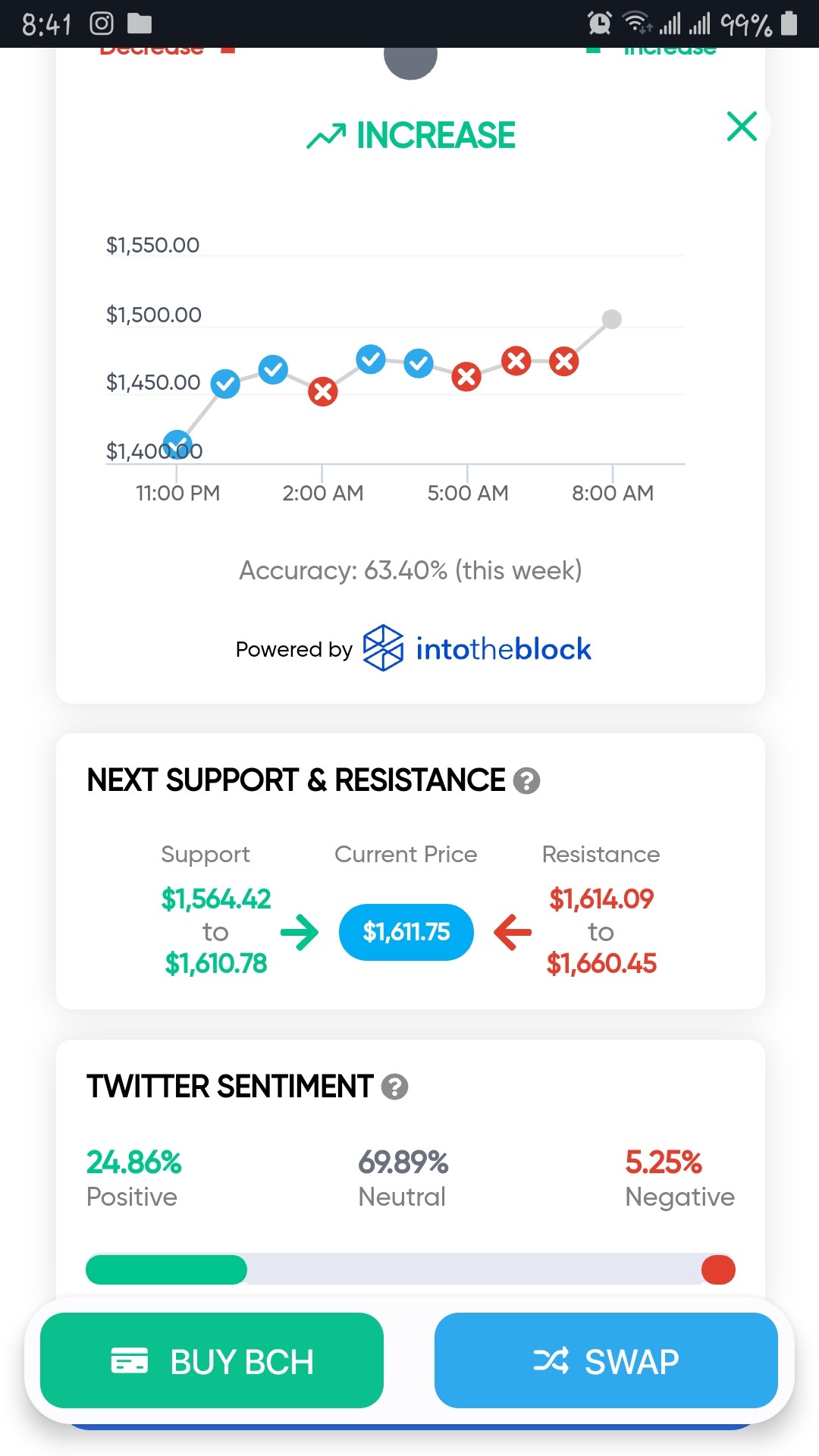Select the red X marker above 5:00 AM
This screenshot has width=819, height=1456.
pos(466,376)
